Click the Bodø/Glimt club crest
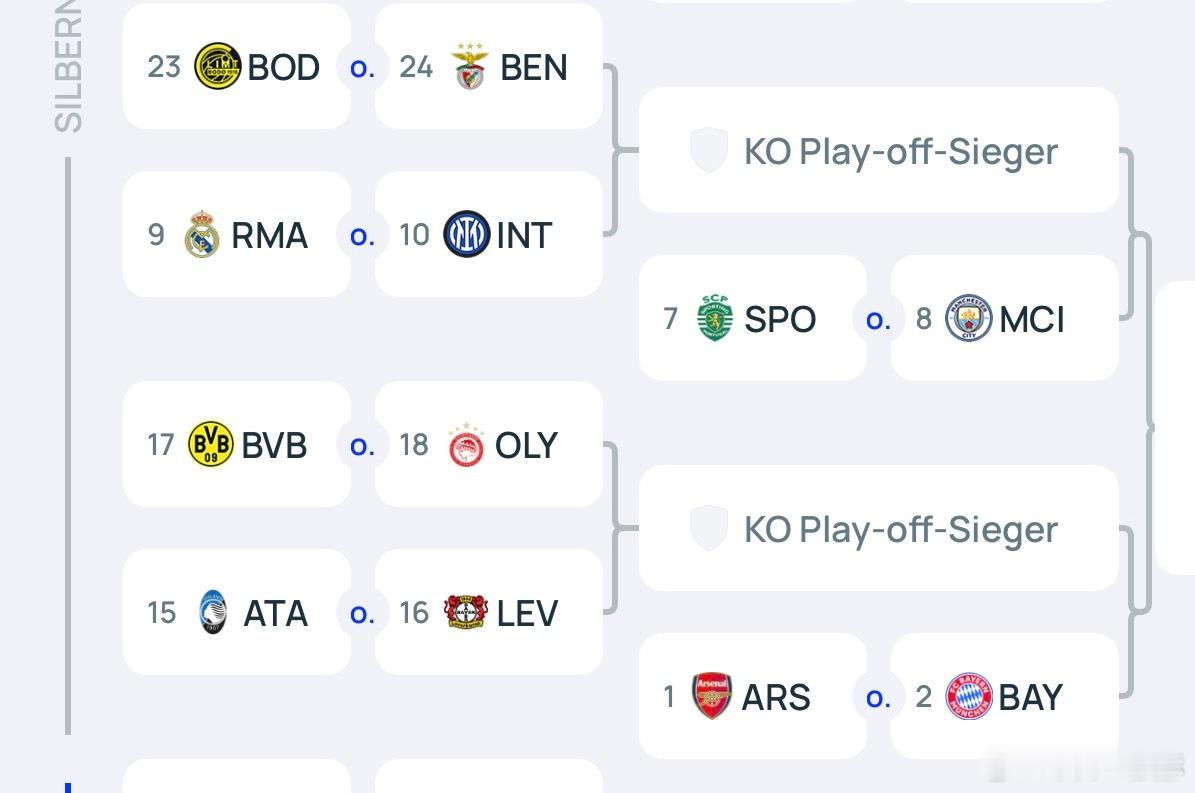The height and width of the screenshot is (793, 1195). (217, 66)
